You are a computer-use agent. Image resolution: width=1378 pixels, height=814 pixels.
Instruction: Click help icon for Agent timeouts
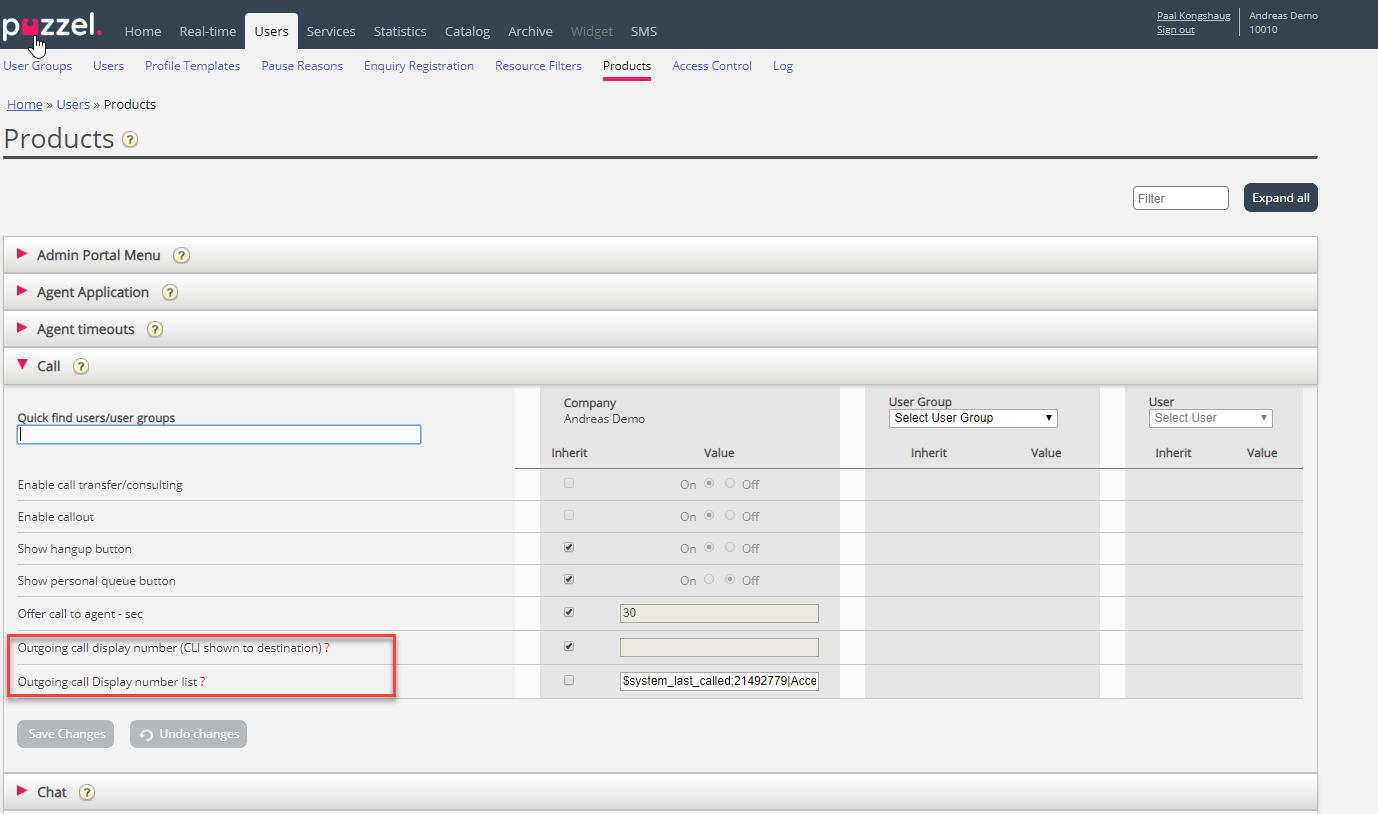[155, 329]
